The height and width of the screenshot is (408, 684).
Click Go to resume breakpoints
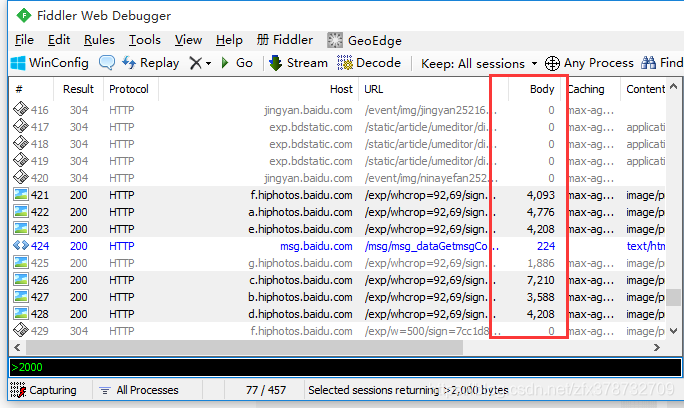(x=237, y=63)
